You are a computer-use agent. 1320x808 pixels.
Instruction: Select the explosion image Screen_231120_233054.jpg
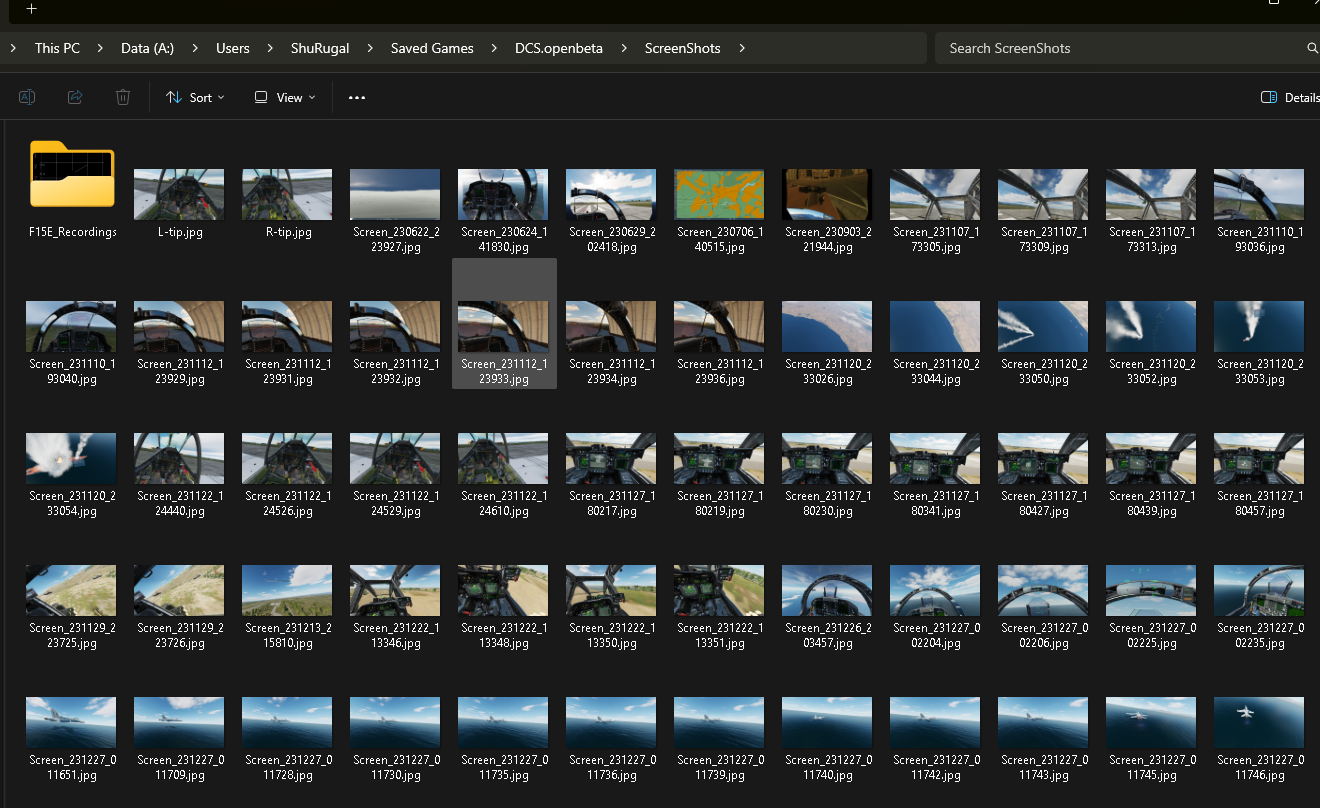coord(71,458)
